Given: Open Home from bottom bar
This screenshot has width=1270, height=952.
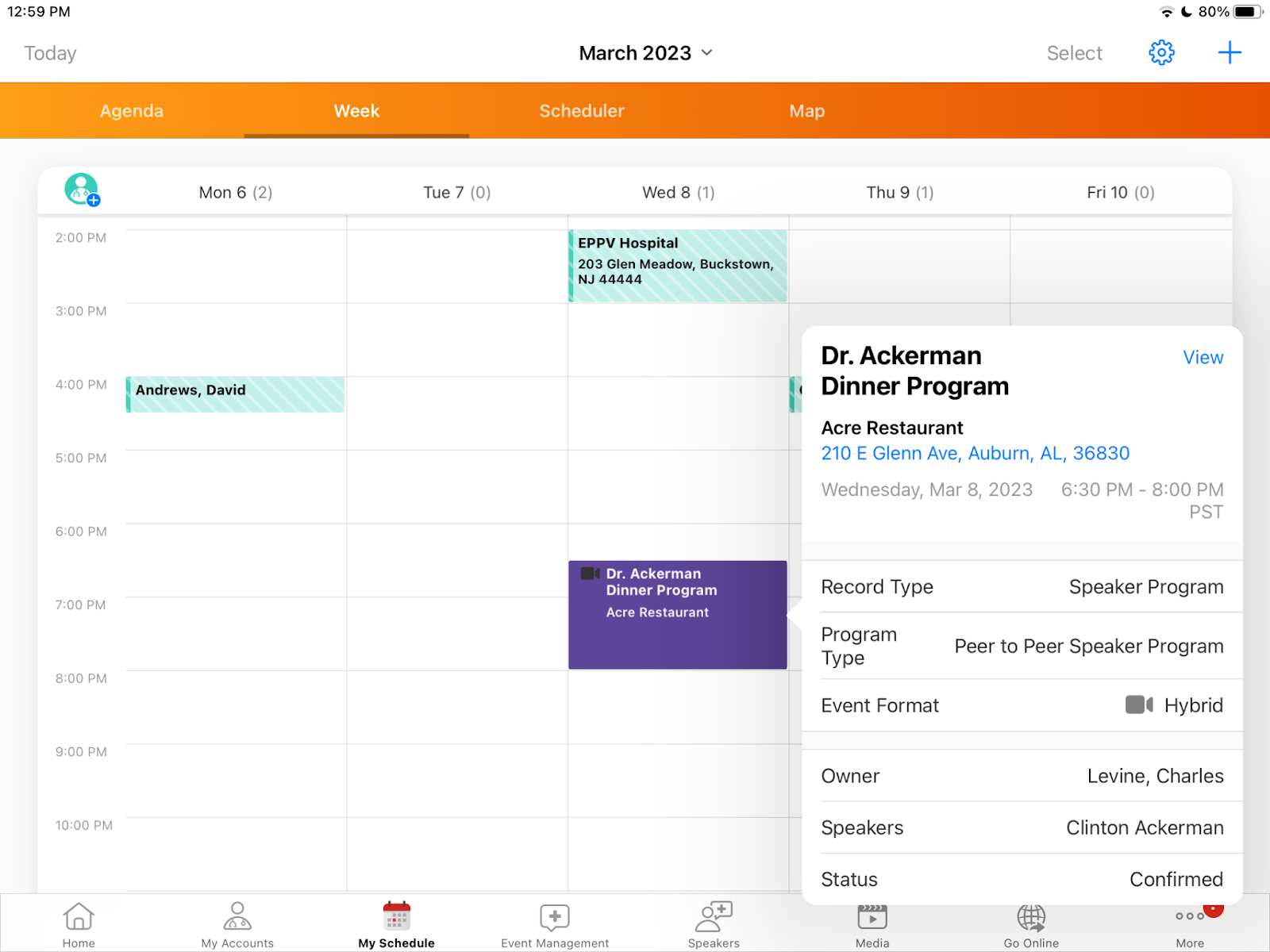Looking at the screenshot, I should coord(79,924).
